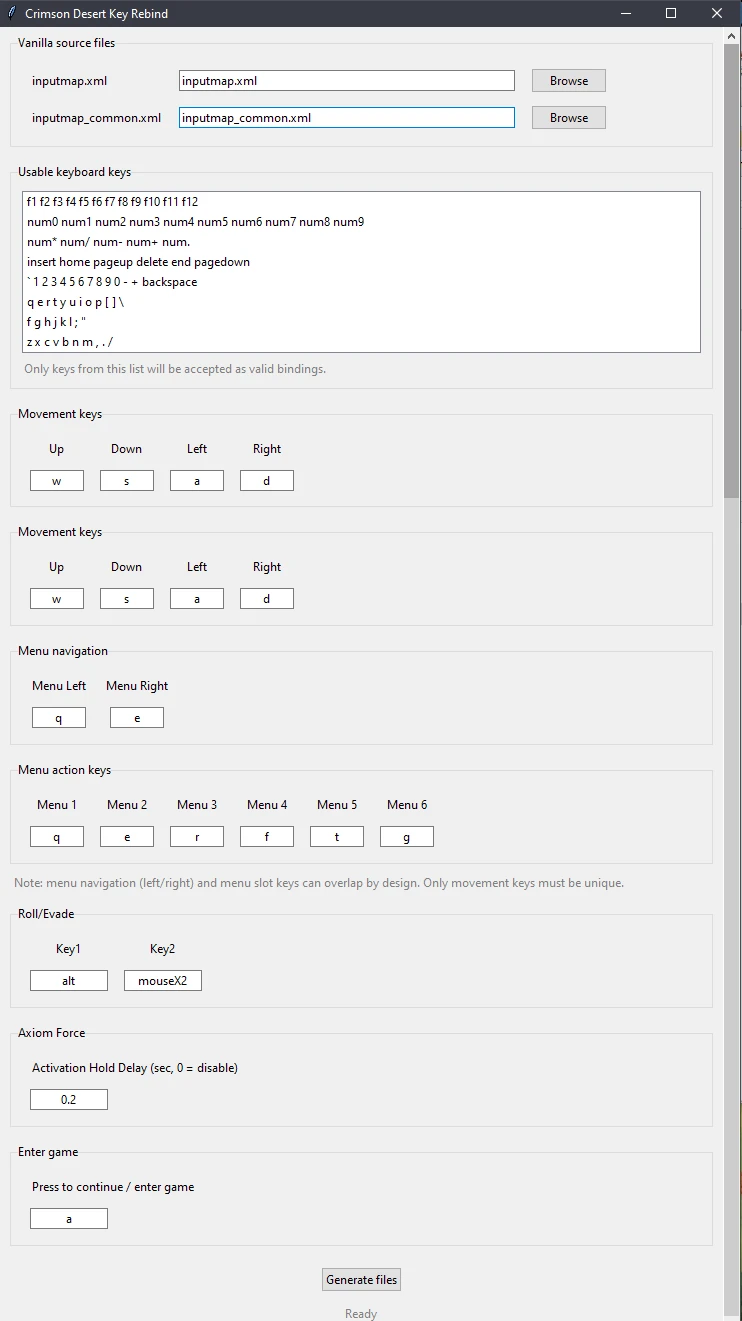This screenshot has width=742, height=1321.
Task: Browse for the inputmap_common.xml file
Action: point(569,118)
